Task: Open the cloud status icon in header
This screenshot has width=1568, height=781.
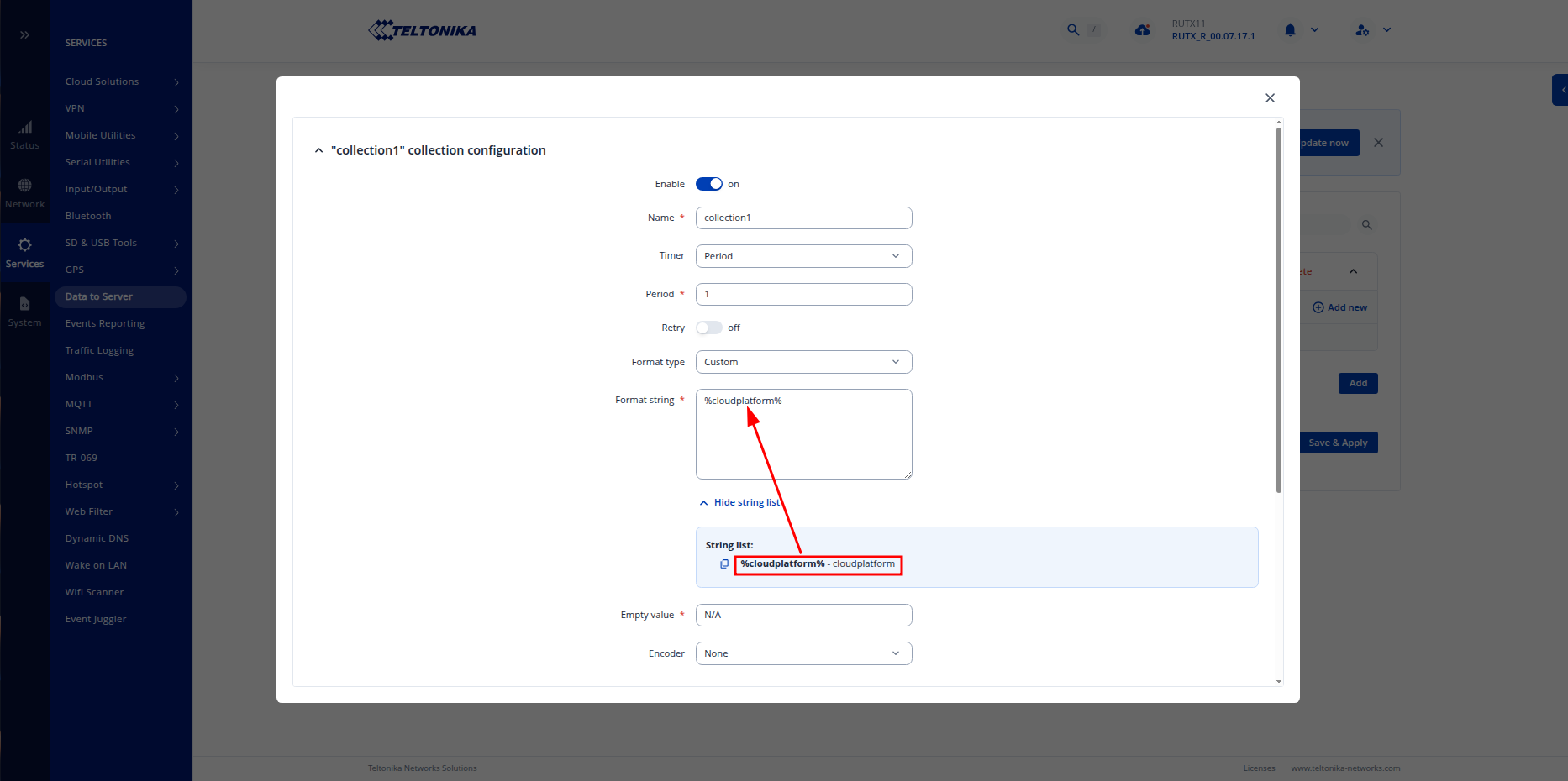Action: (x=1142, y=30)
